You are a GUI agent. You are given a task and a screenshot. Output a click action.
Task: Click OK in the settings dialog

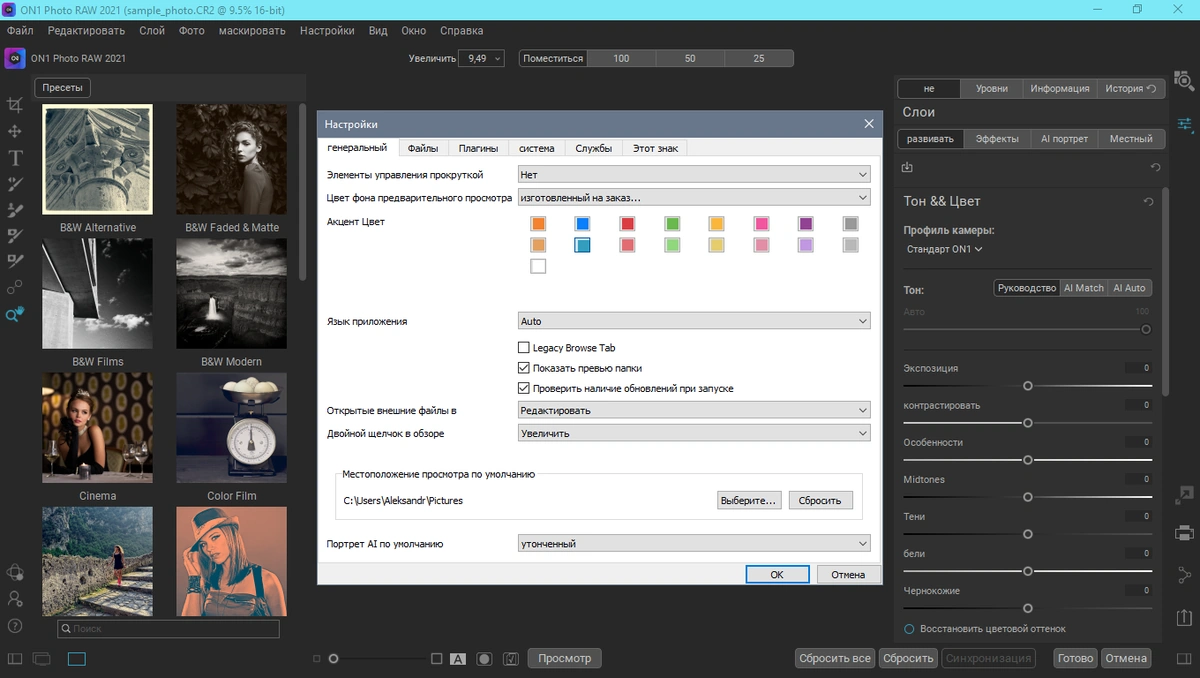point(777,575)
